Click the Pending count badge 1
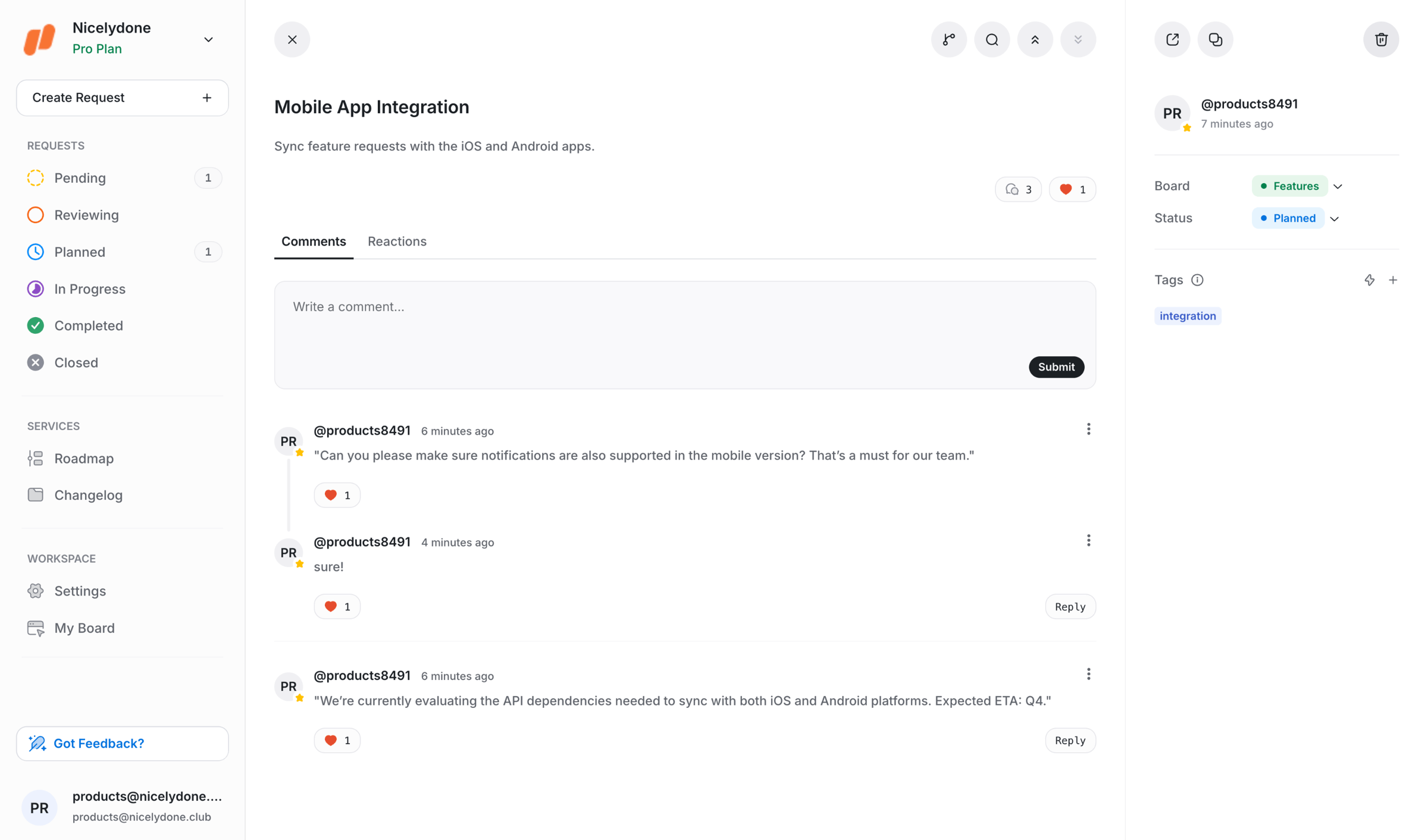 [x=208, y=178]
